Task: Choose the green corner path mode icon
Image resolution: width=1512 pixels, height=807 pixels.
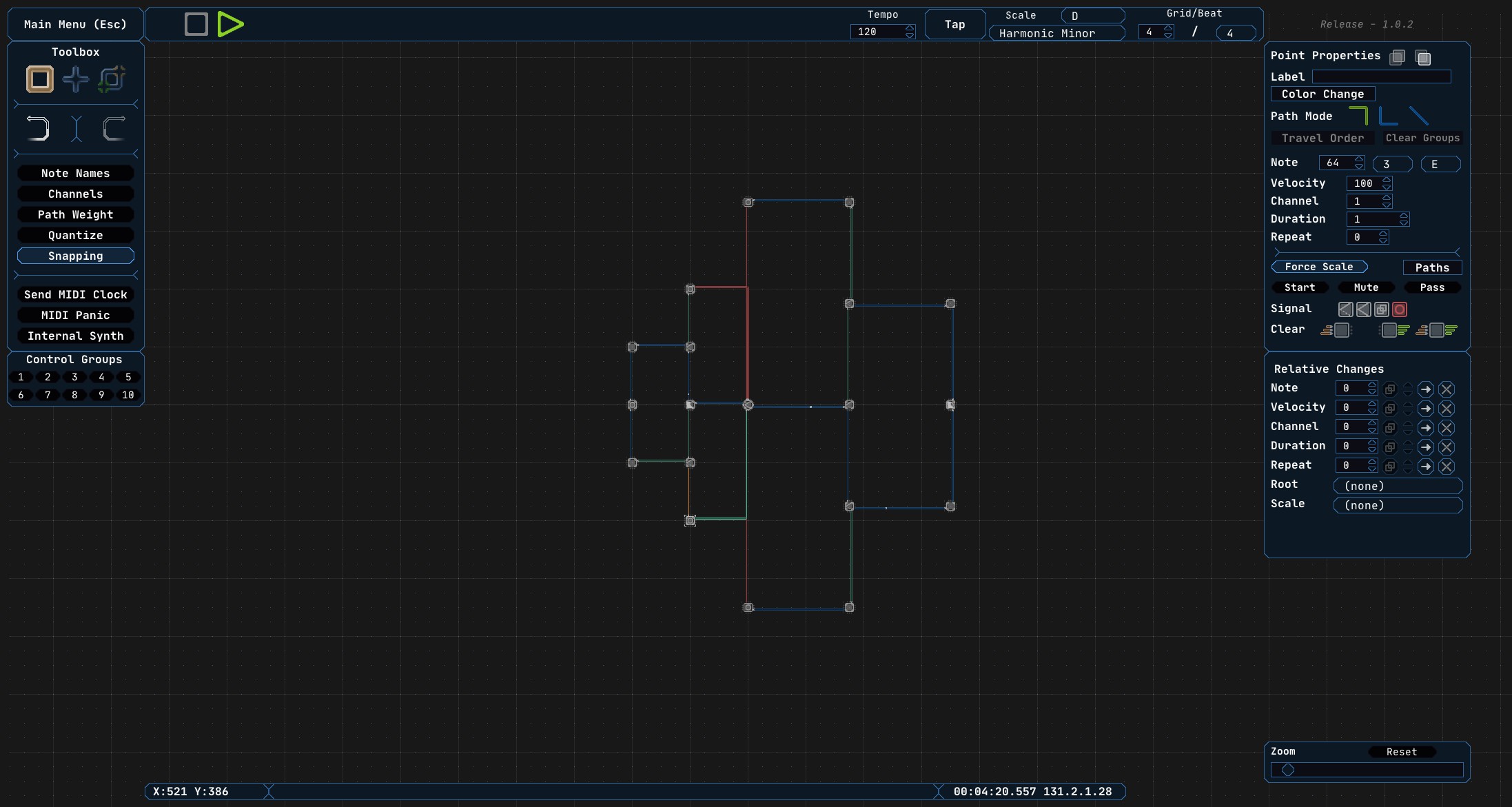Action: (x=1358, y=115)
